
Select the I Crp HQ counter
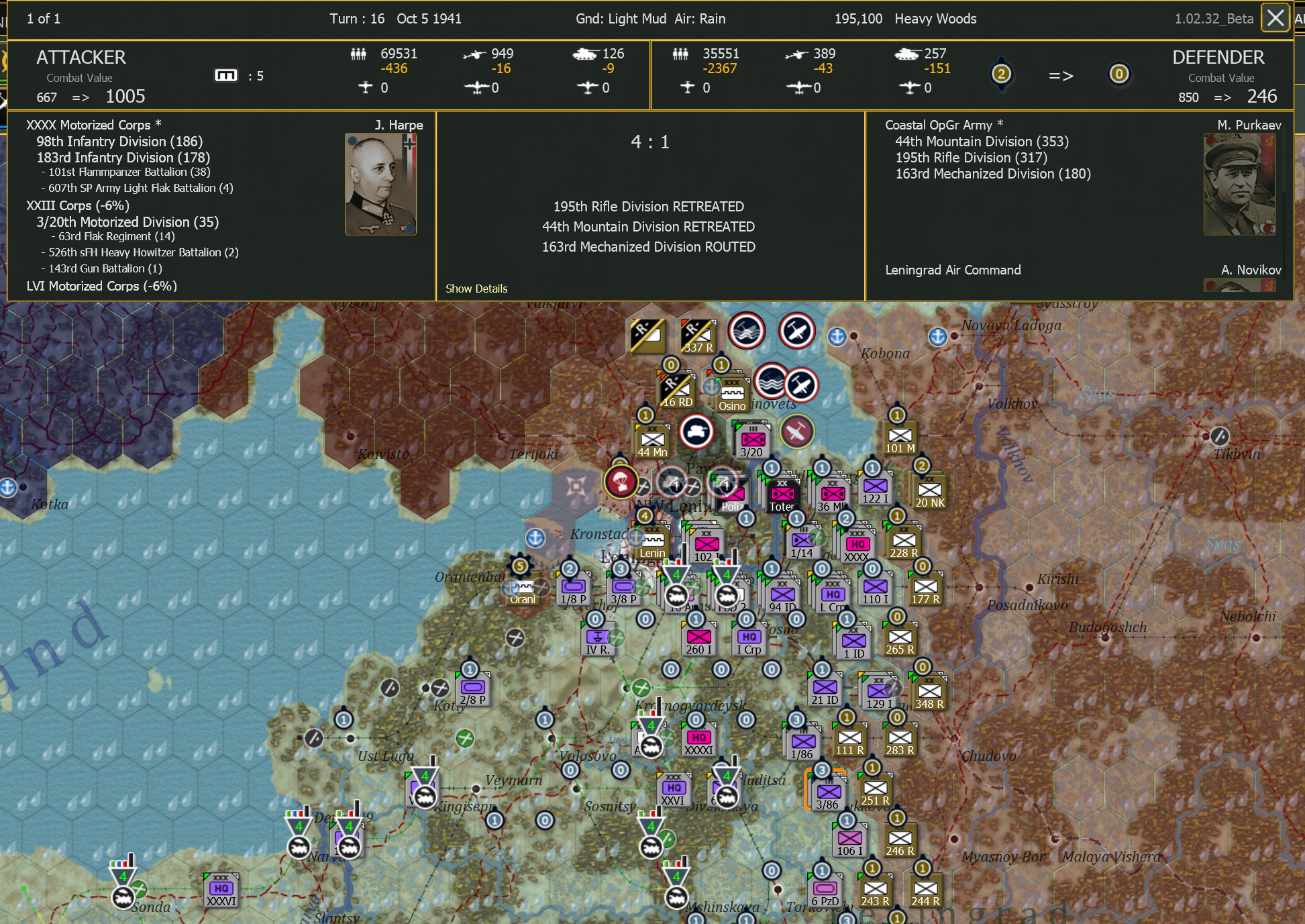coord(749,639)
